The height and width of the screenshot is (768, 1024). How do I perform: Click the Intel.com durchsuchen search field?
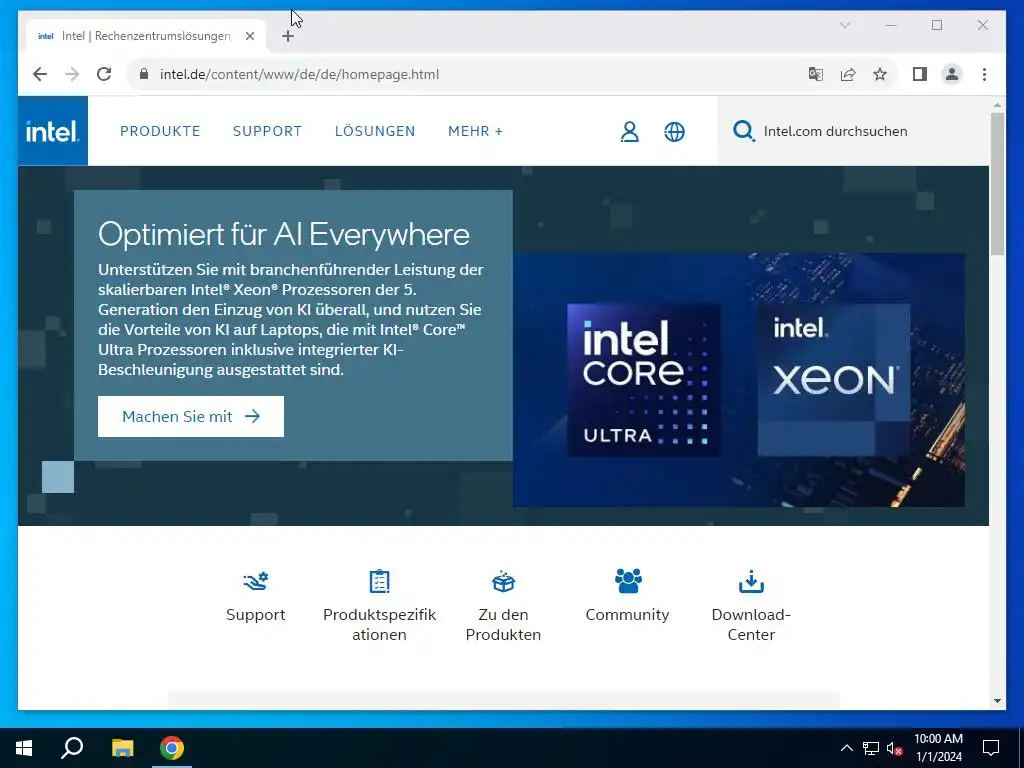853,131
